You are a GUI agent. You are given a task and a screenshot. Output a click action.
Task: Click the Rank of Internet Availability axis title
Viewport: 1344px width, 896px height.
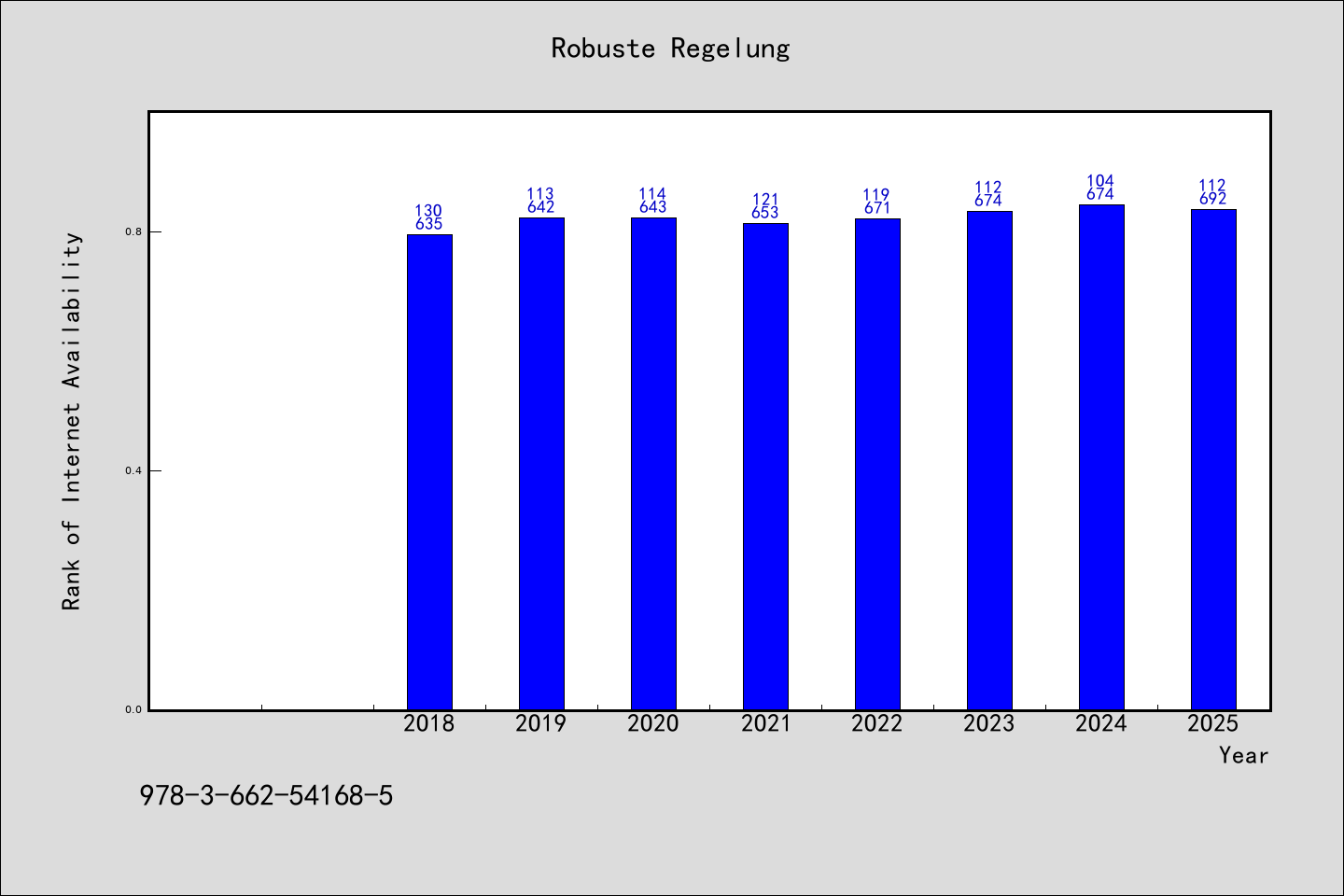tap(72, 421)
